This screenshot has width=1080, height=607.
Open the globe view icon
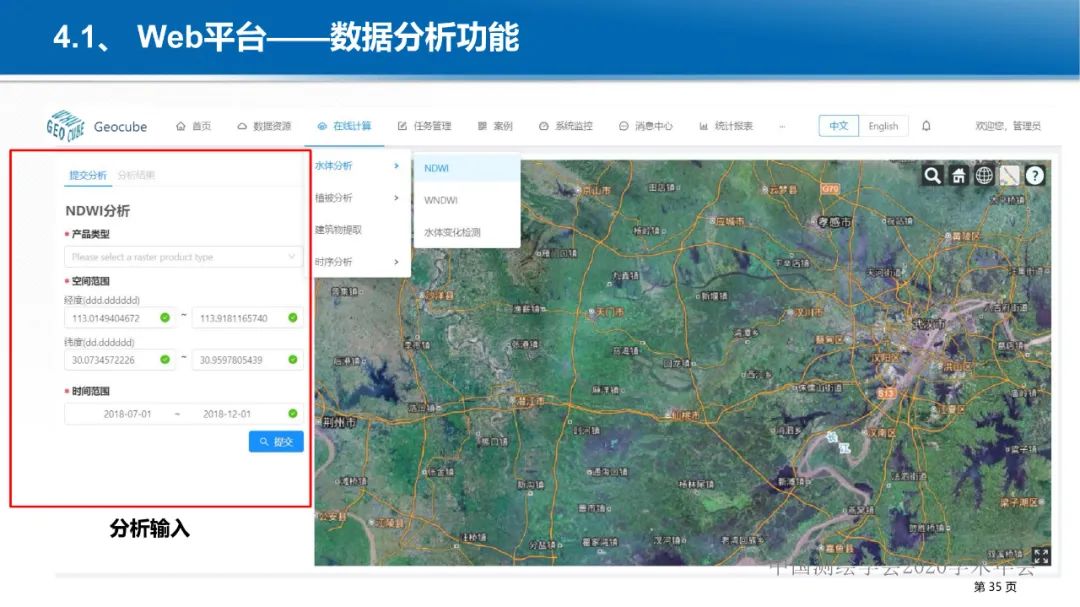(x=985, y=175)
